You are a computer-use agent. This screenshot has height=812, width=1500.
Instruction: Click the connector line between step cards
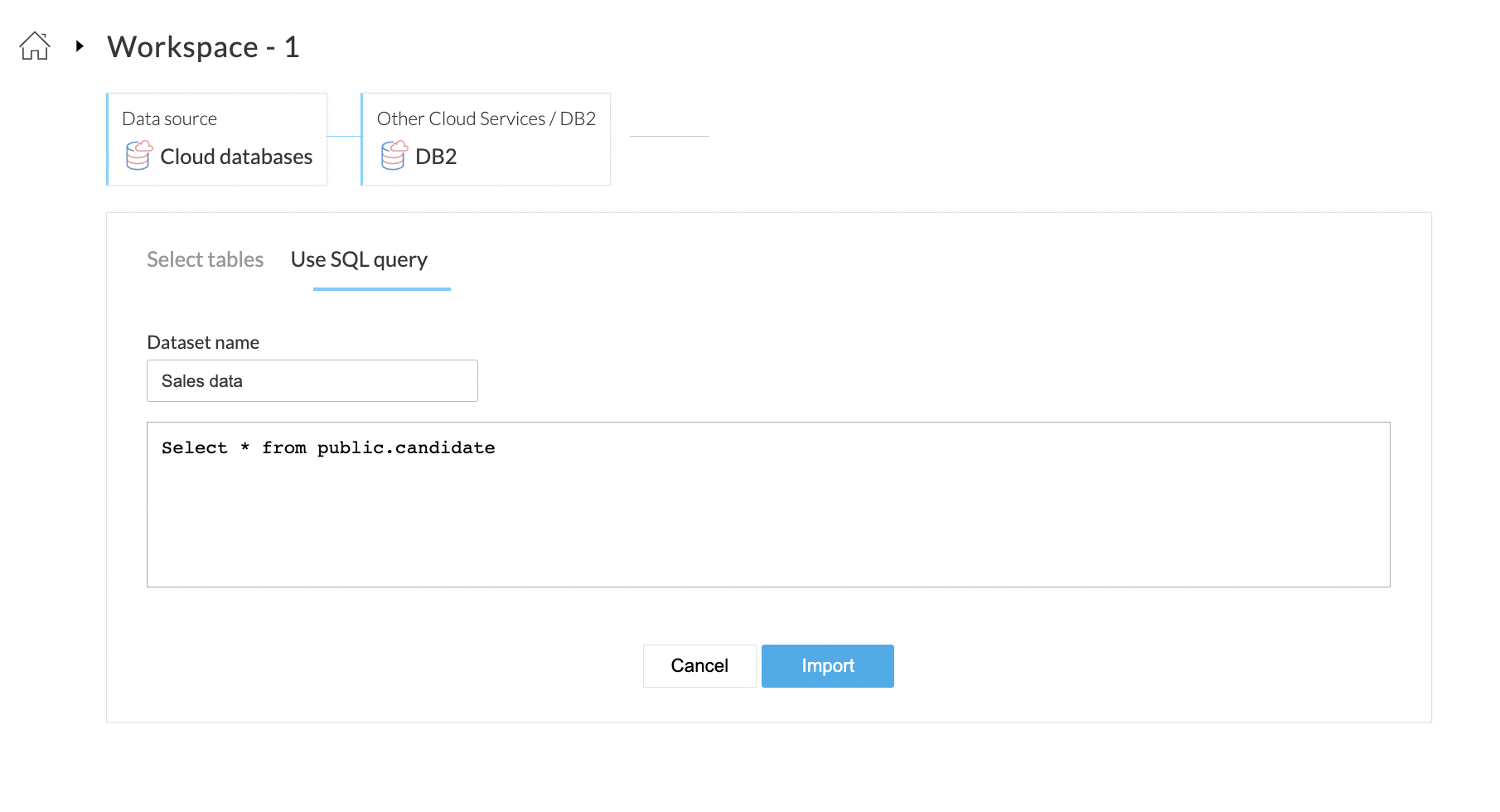pyautogui.click(x=344, y=136)
